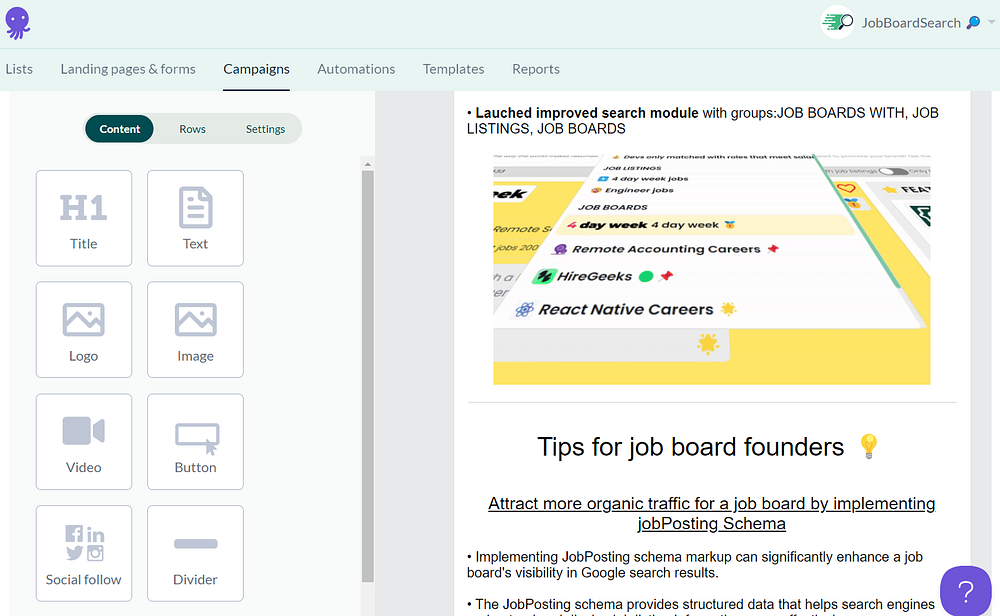Select the search module screenshot image

point(712,269)
